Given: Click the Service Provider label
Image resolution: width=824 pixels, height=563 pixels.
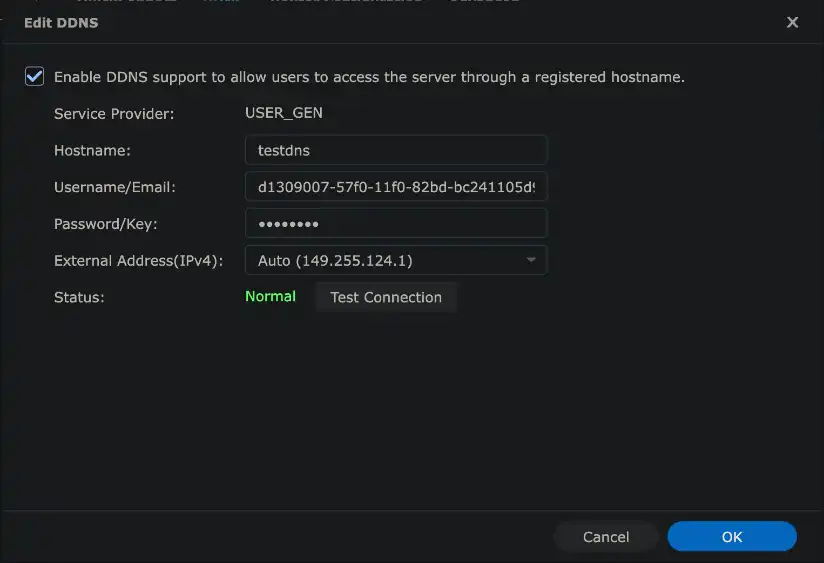Looking at the screenshot, I should click(114, 114).
